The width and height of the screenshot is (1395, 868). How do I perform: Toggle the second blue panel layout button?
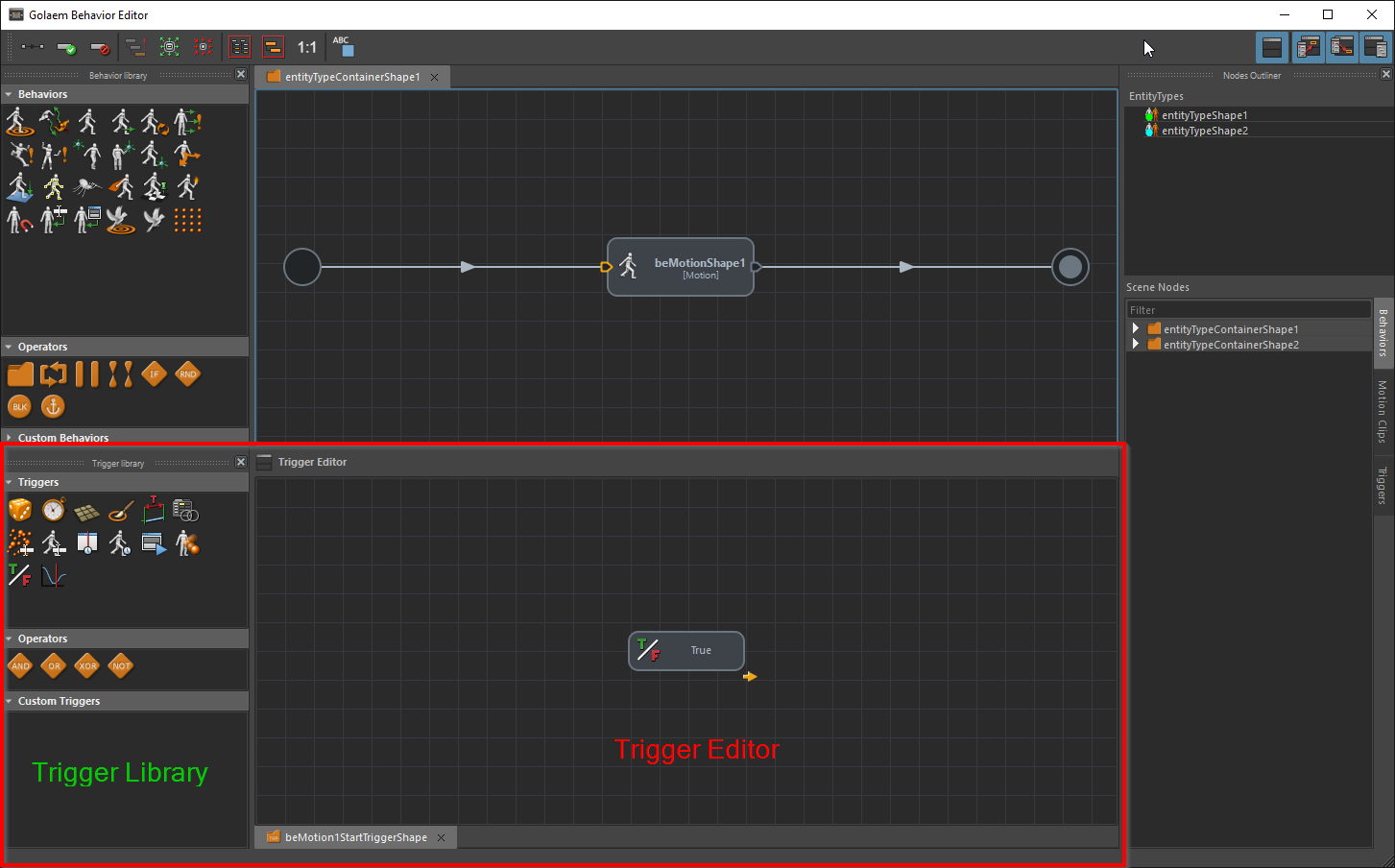click(1308, 47)
